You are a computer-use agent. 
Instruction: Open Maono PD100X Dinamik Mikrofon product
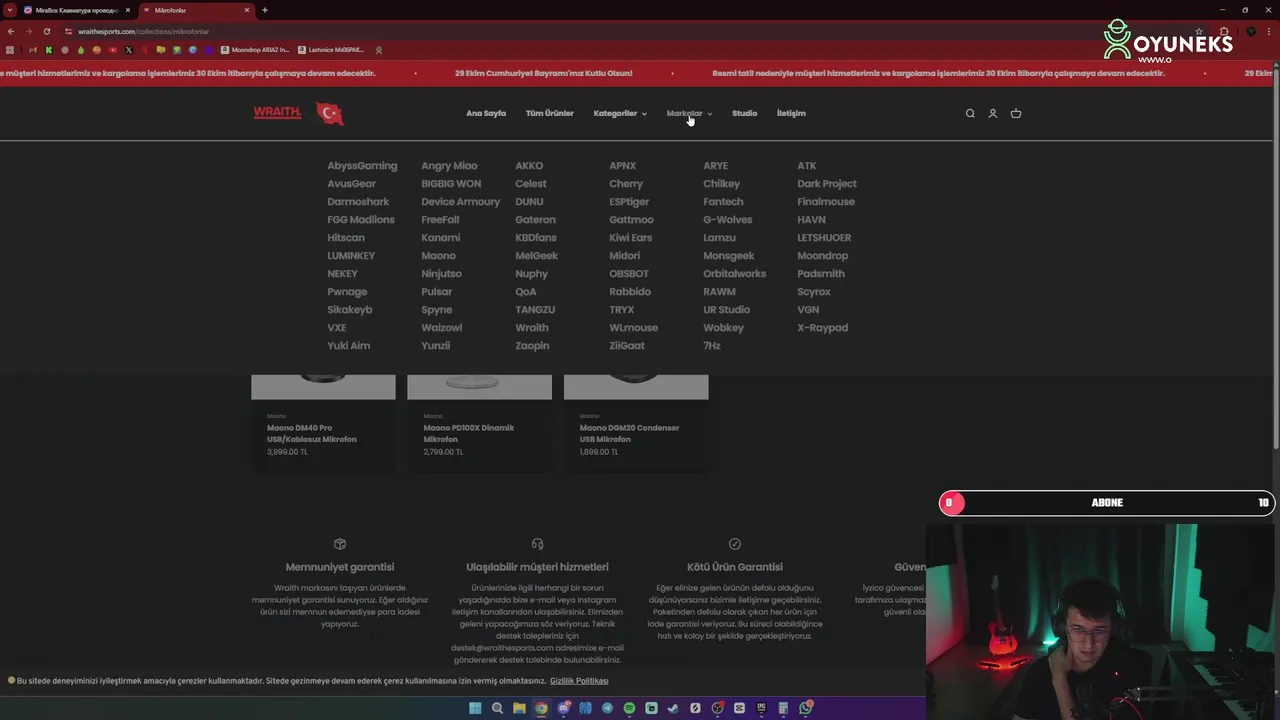point(468,433)
